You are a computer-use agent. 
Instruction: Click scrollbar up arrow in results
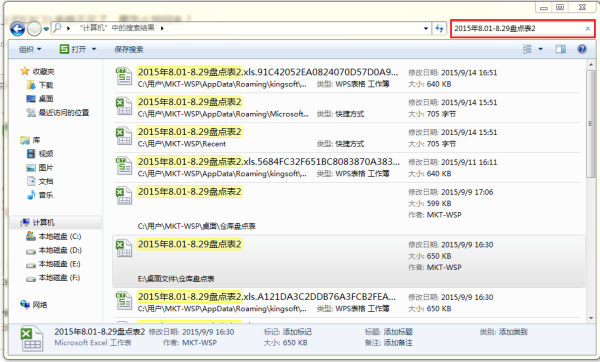[591, 65]
